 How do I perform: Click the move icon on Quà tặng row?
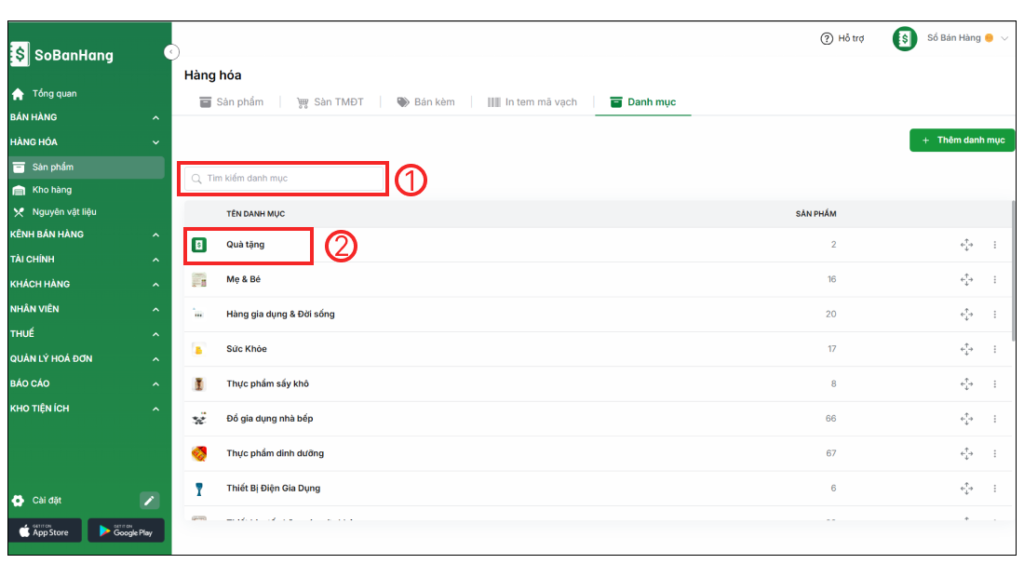966,245
